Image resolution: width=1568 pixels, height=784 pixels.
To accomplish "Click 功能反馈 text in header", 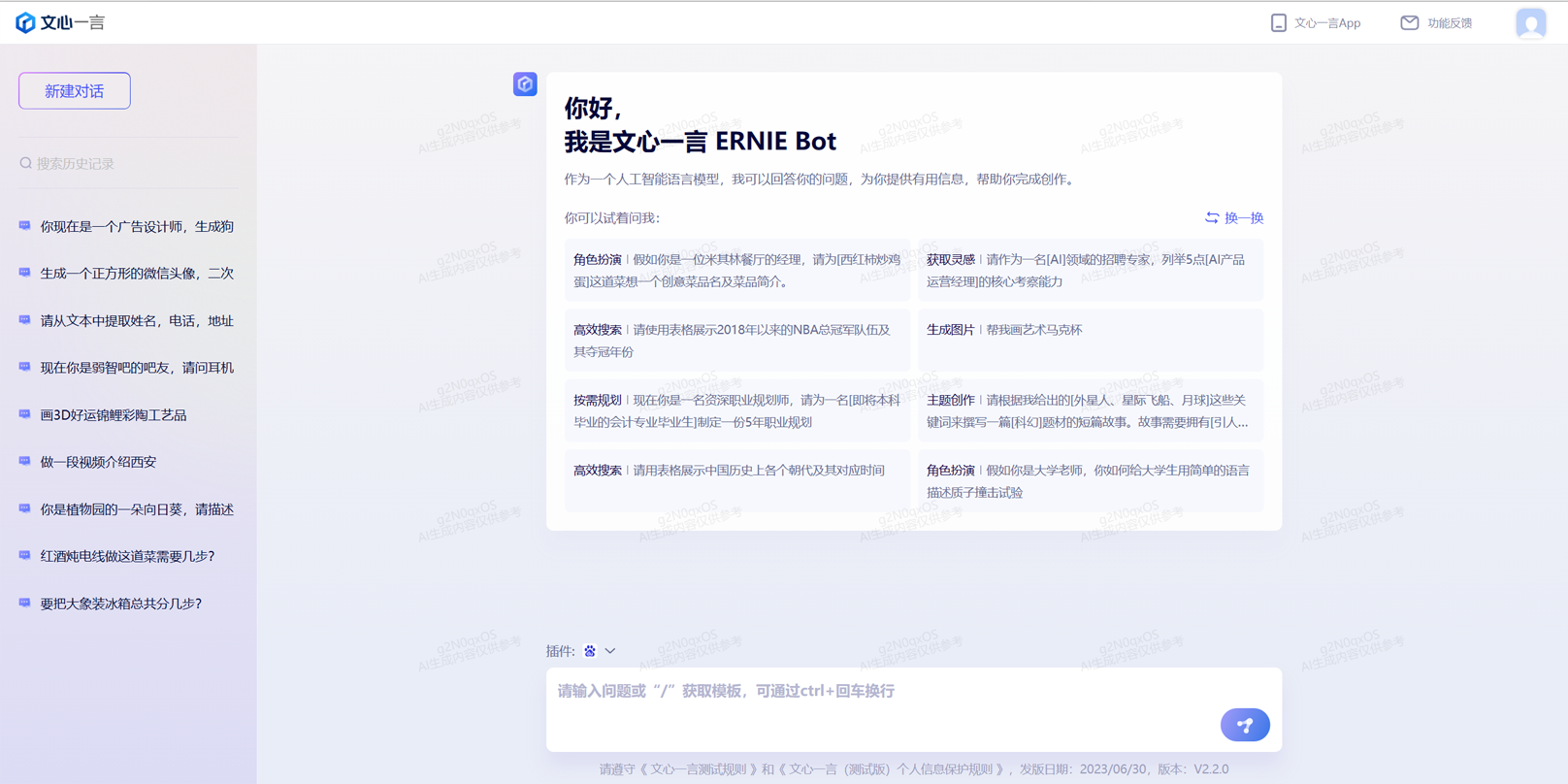I will click(x=1450, y=22).
